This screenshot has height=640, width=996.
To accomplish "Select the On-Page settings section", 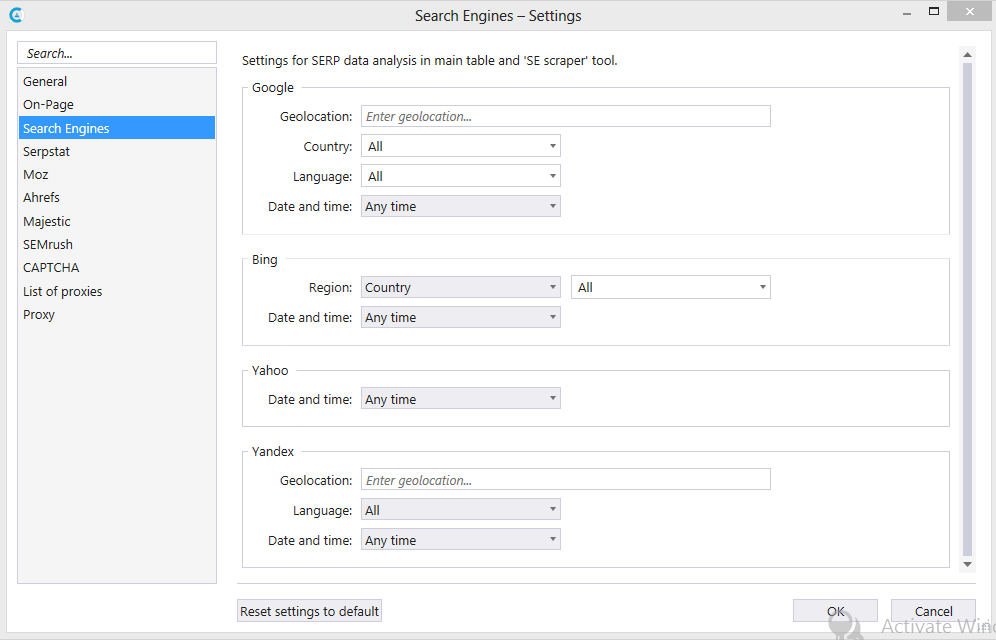I will click(48, 104).
